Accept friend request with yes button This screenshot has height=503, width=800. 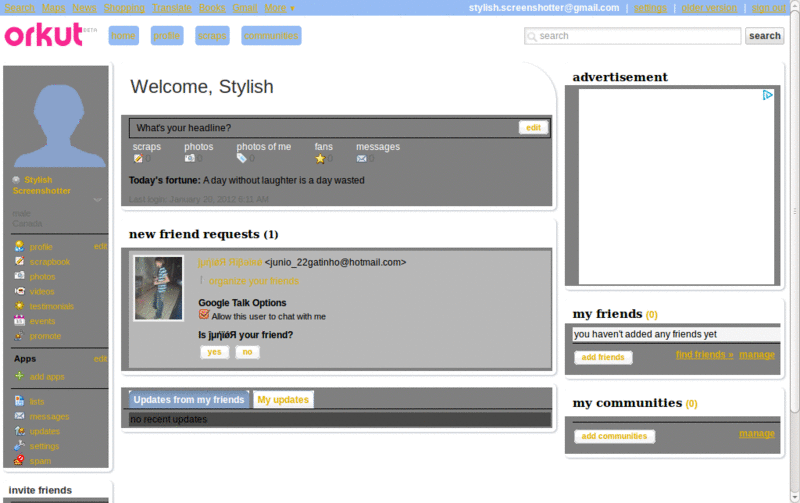point(214,352)
